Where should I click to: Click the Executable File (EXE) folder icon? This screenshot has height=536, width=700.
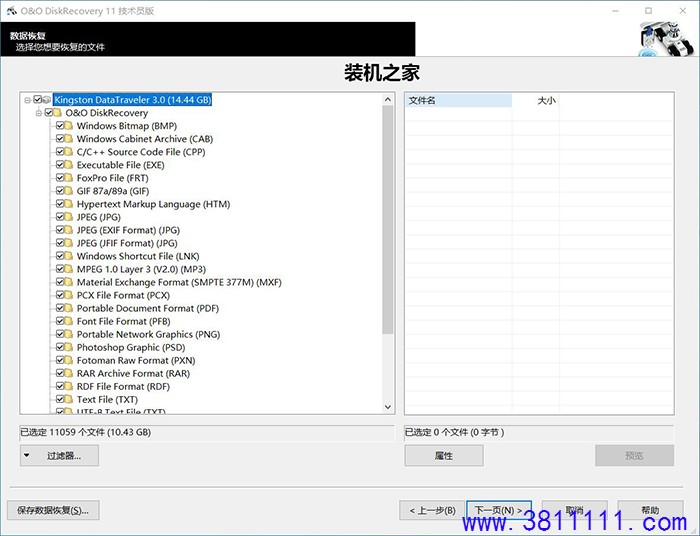[x=68, y=165]
